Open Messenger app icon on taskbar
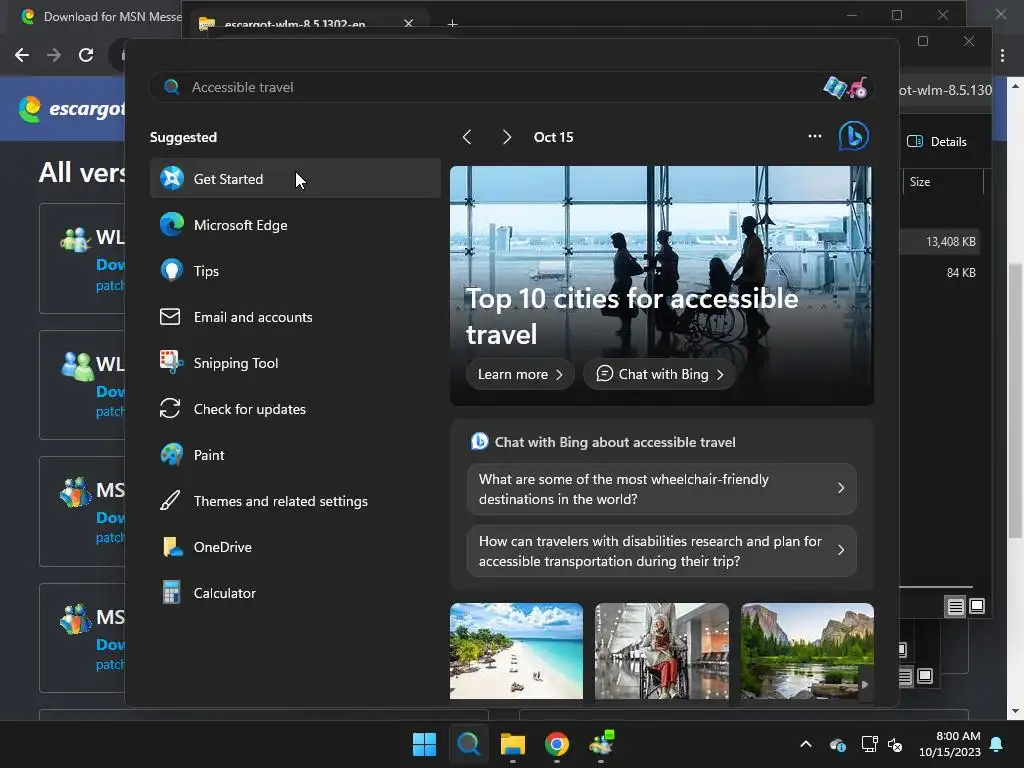 (x=601, y=744)
